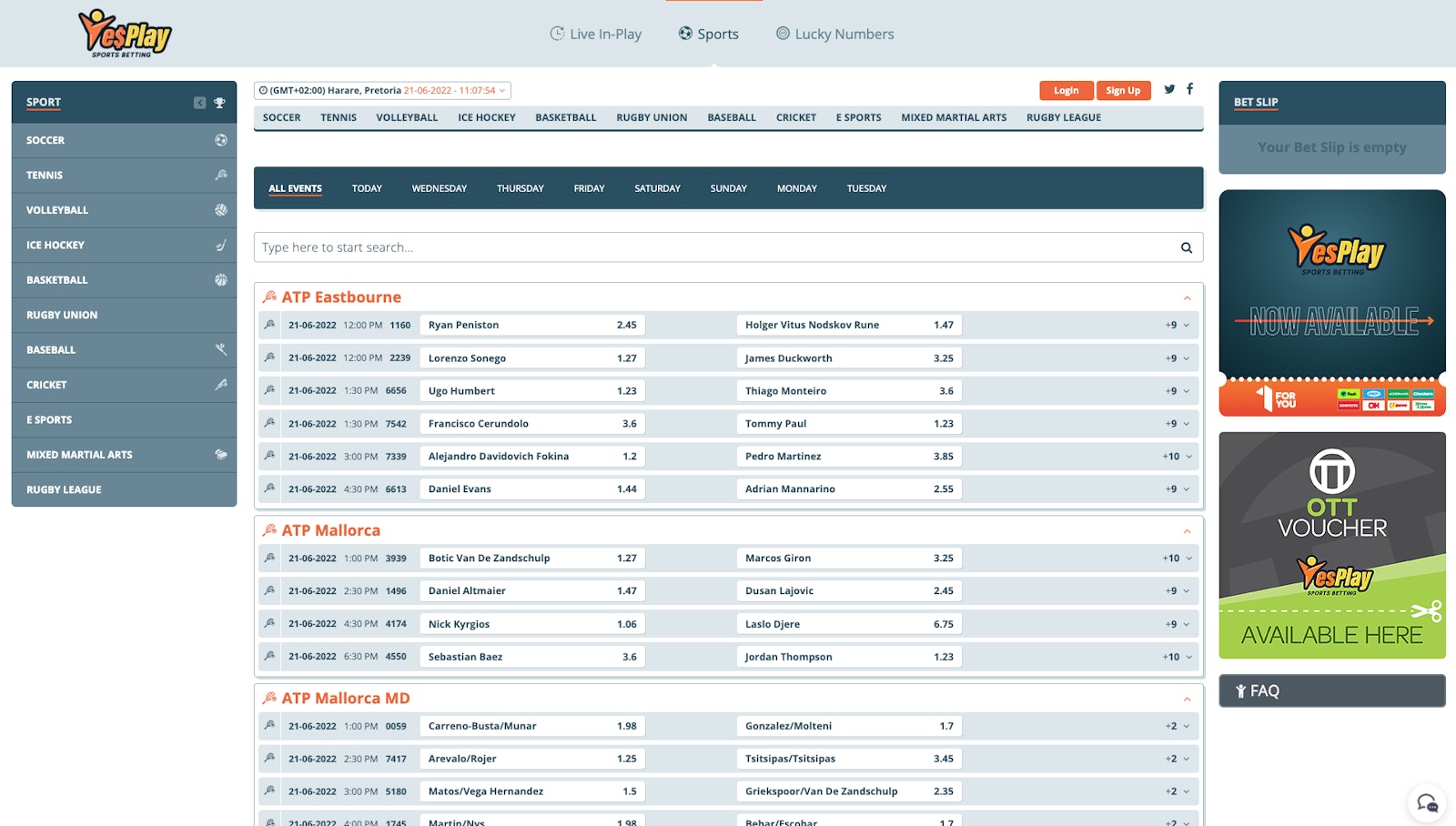Open the timezone dropdown selector
Image resolution: width=1456 pixels, height=826 pixels.
382,91
